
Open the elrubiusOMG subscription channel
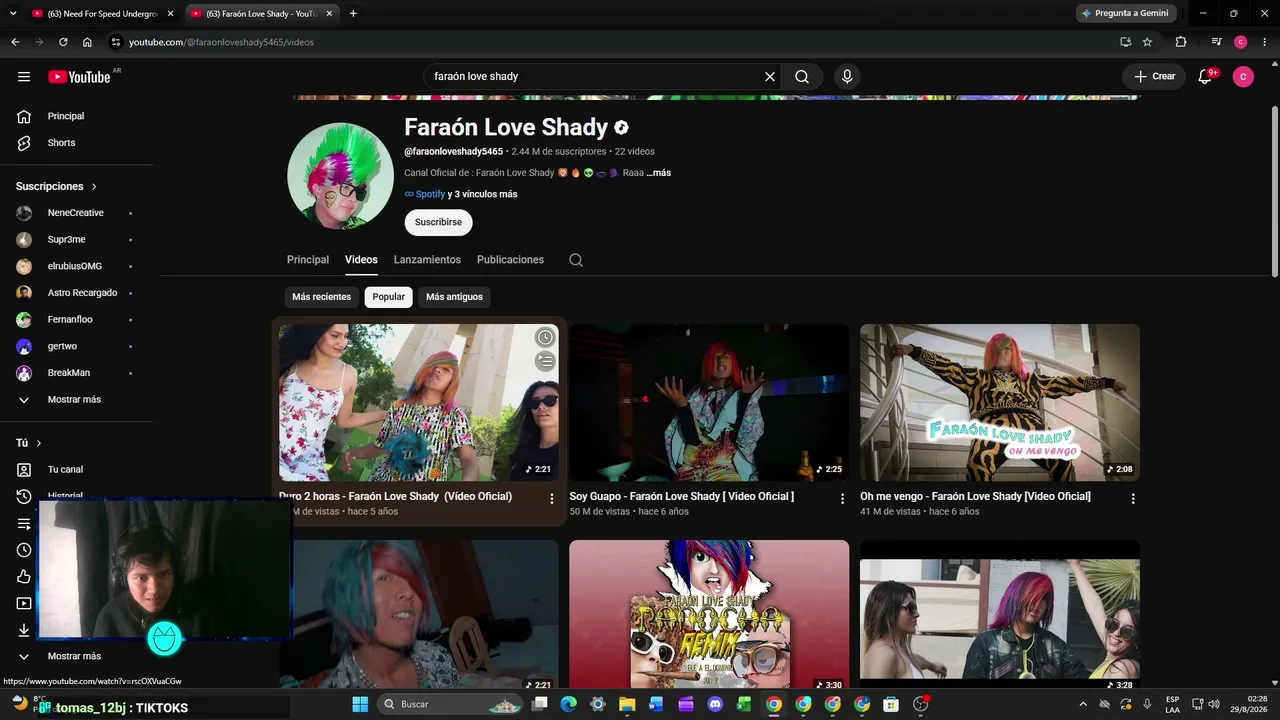tap(76, 266)
